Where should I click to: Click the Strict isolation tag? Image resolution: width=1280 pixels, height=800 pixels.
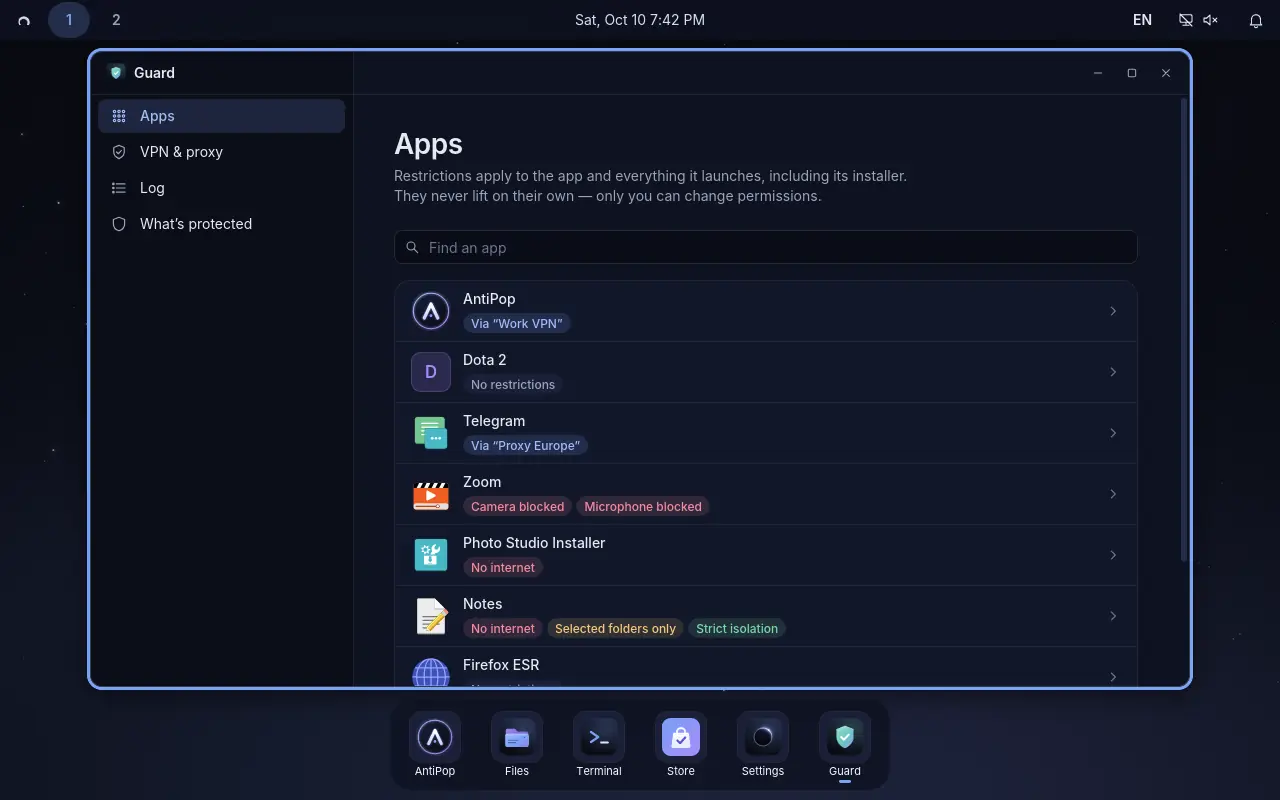coord(737,628)
